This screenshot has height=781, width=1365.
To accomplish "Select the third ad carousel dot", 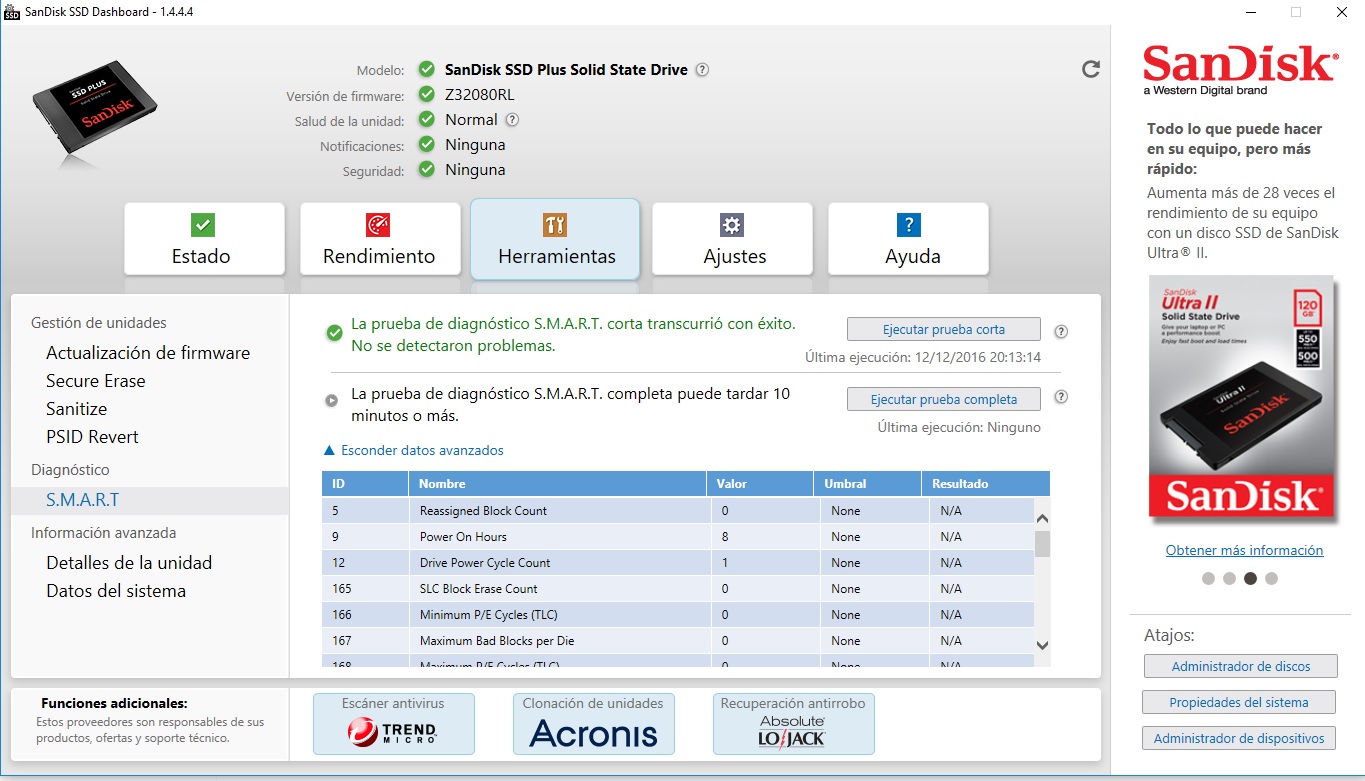I will coord(1250,578).
